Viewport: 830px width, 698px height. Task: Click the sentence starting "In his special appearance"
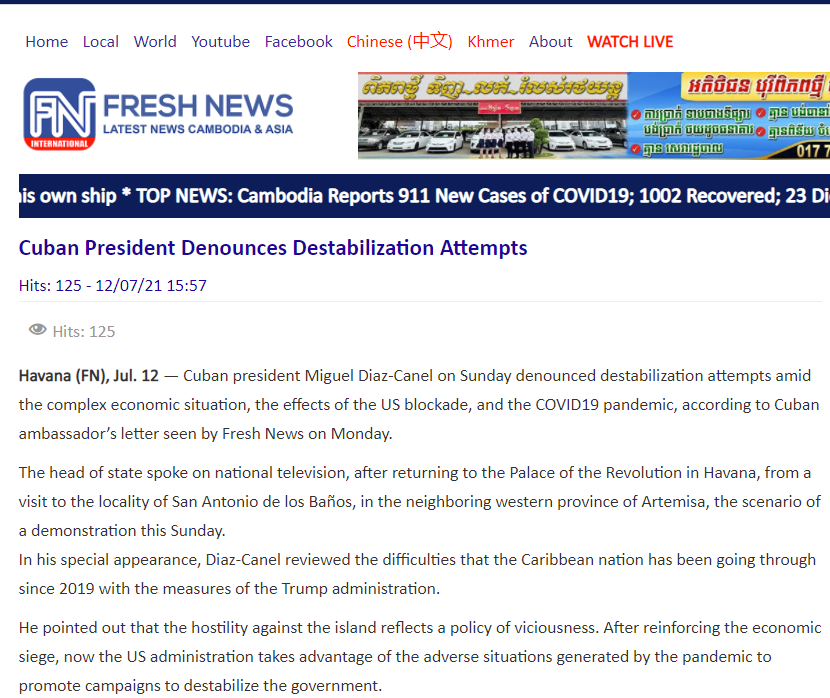417,560
